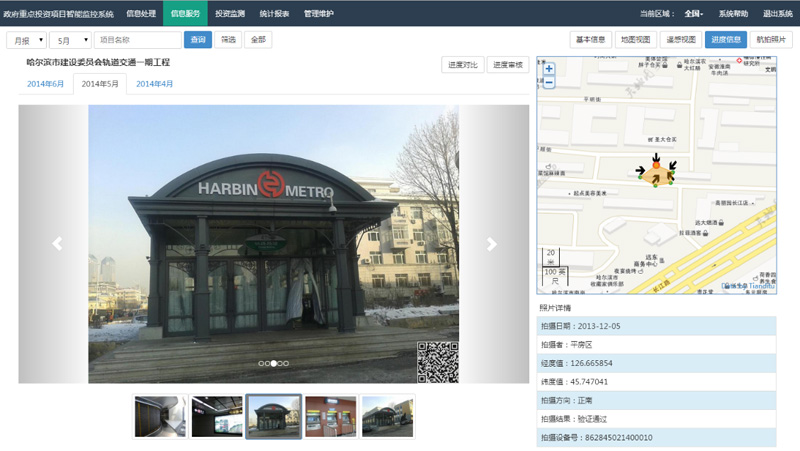Open 基本信息 view
Viewport: 800px width, 451px height.
590,40
